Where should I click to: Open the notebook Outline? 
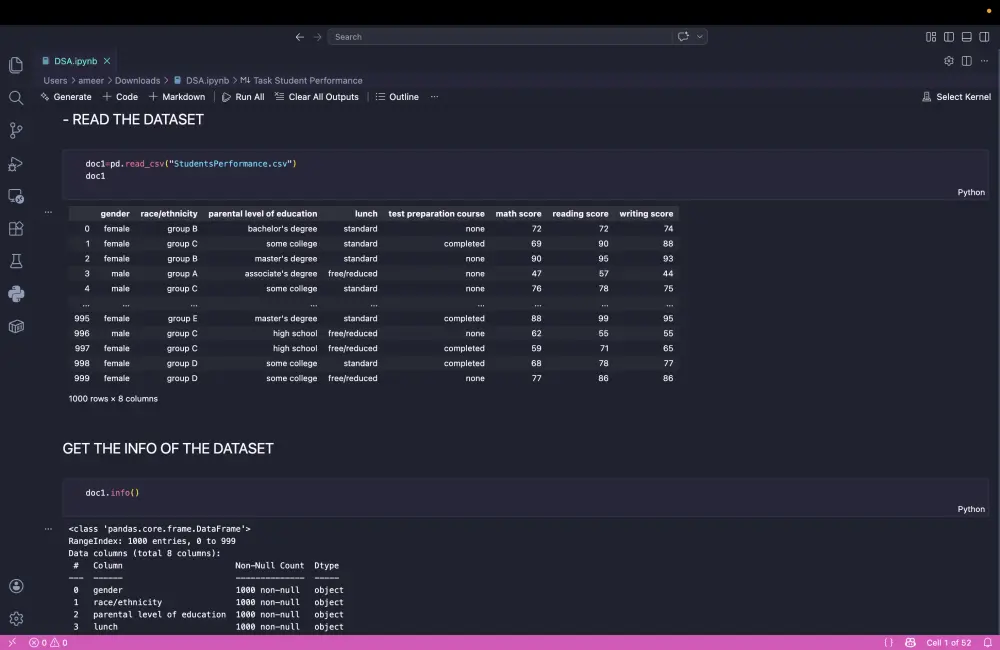pos(397,97)
